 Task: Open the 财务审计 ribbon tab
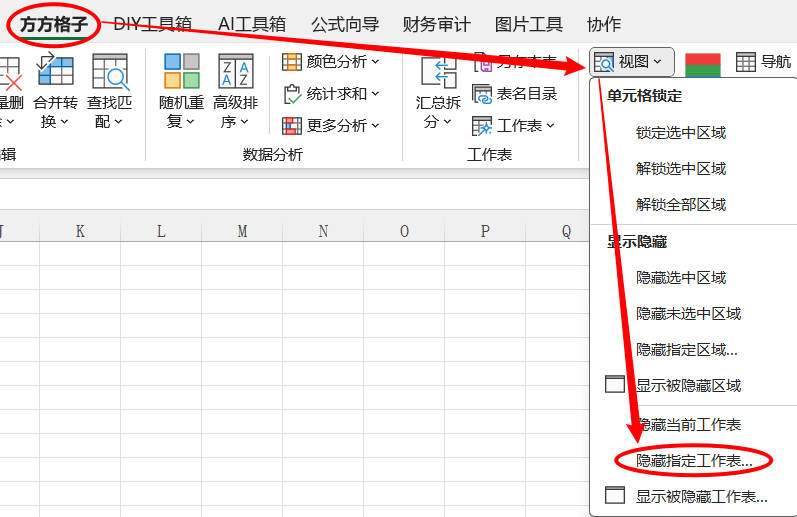click(x=436, y=24)
